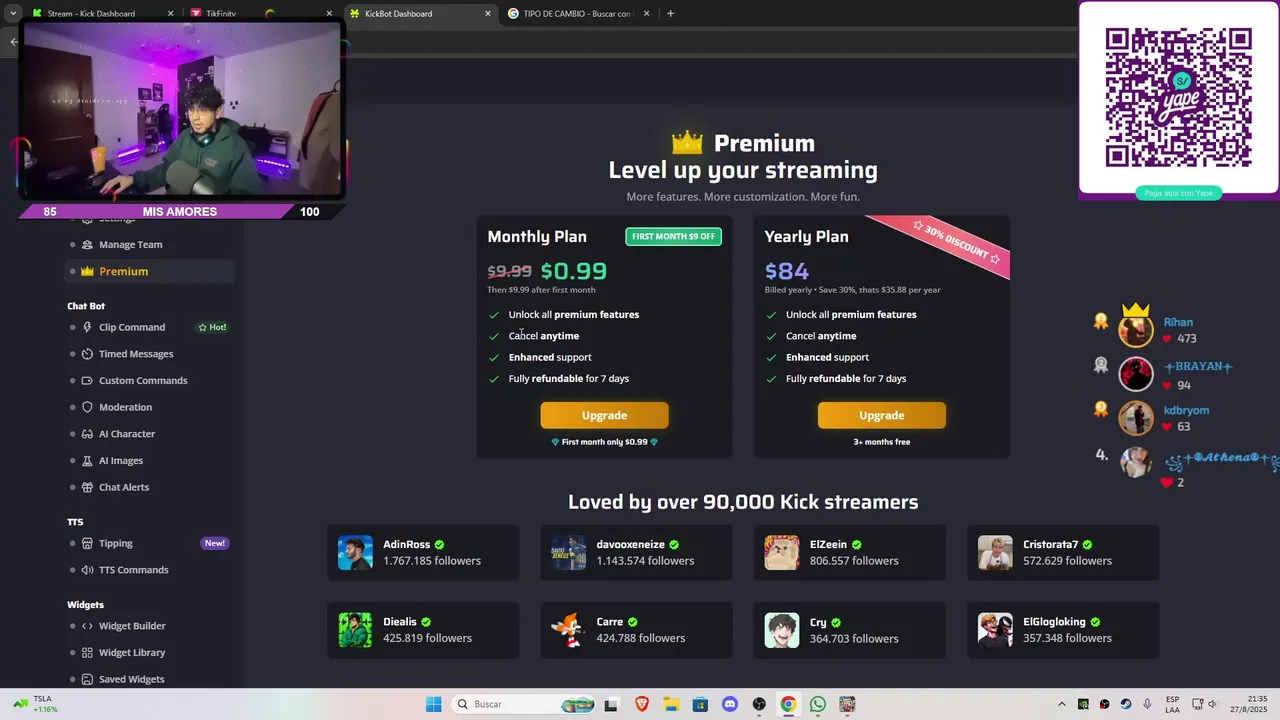The width and height of the screenshot is (1280, 720).
Task: Open the AI Images icon
Action: [87, 461]
